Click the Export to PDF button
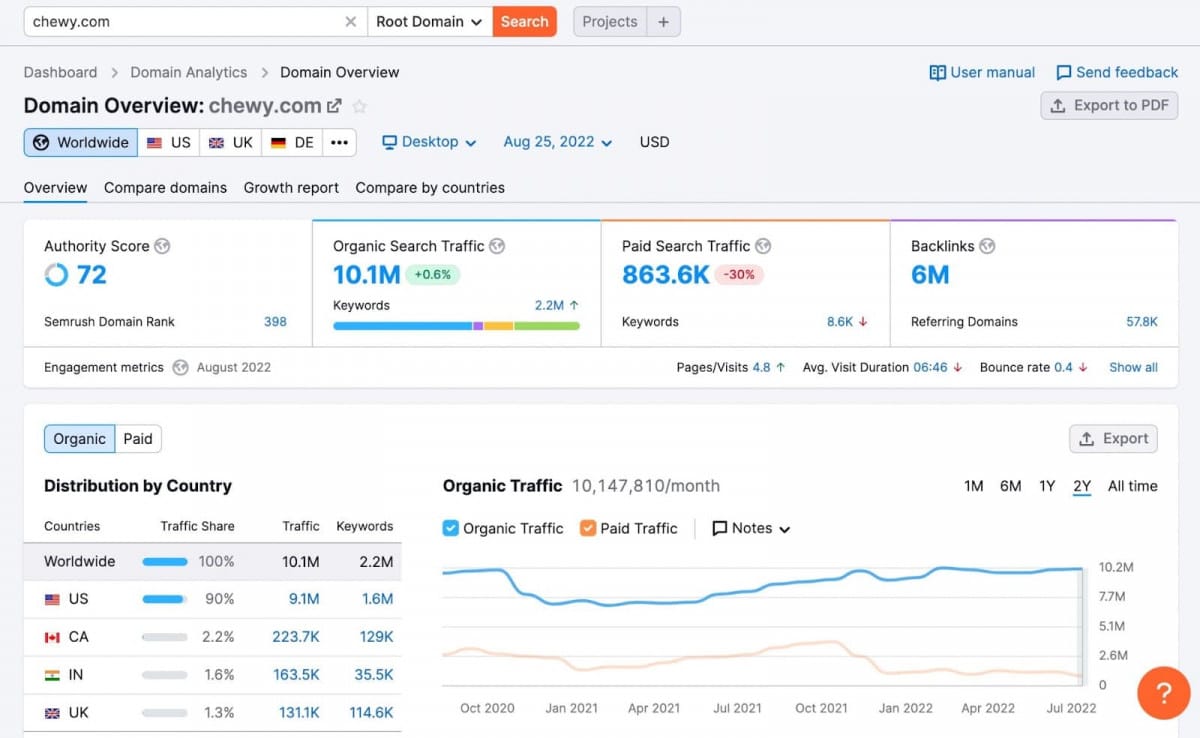This screenshot has height=738, width=1200. point(1108,105)
